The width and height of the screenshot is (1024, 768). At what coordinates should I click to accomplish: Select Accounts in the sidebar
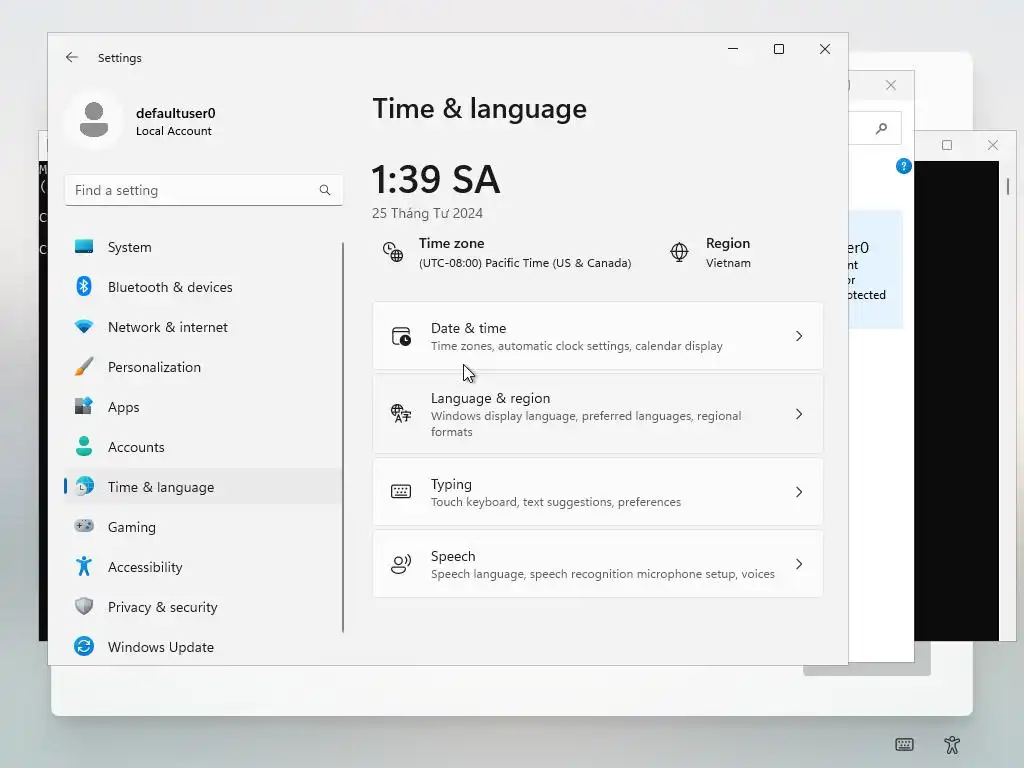203,447
